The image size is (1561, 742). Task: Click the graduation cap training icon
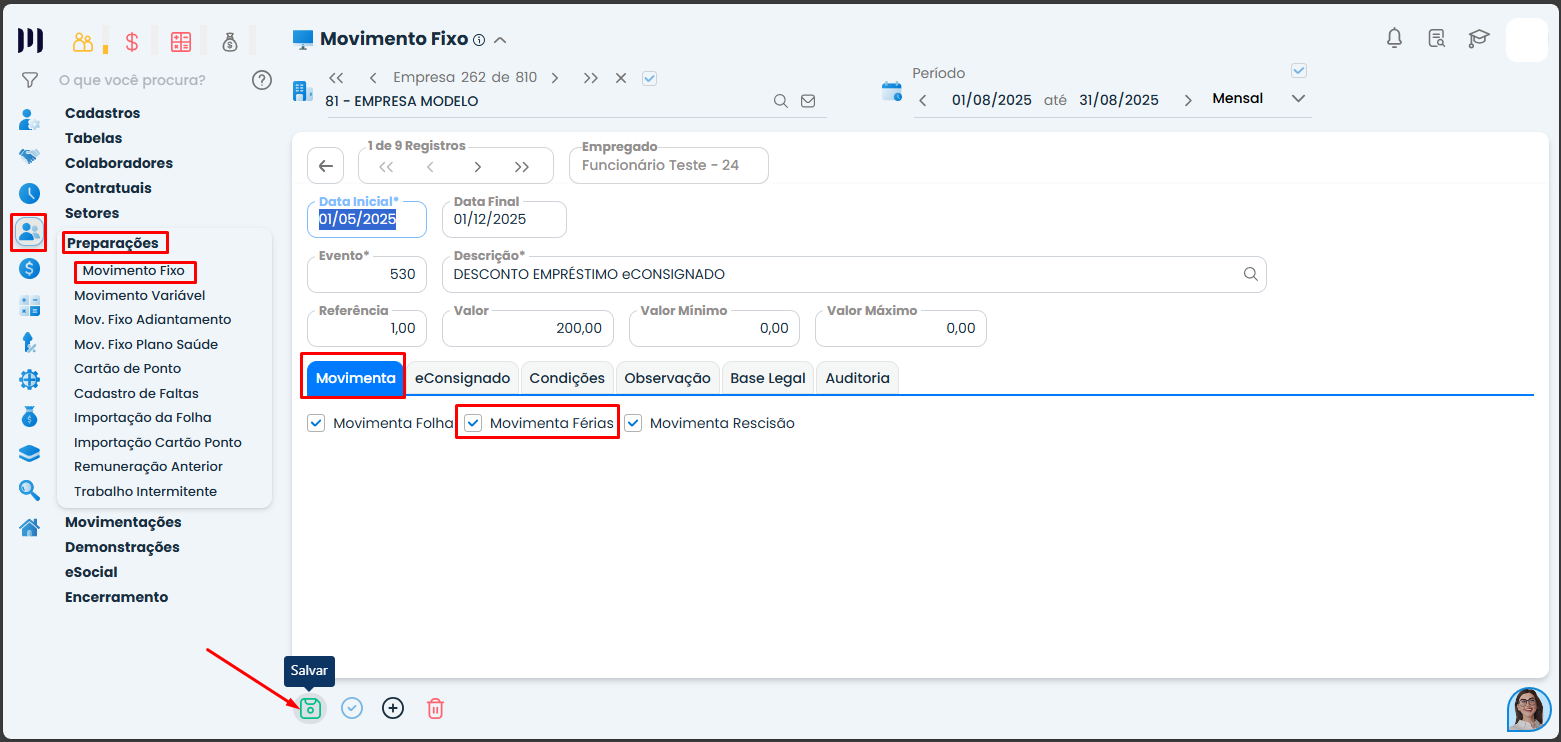tap(1478, 39)
